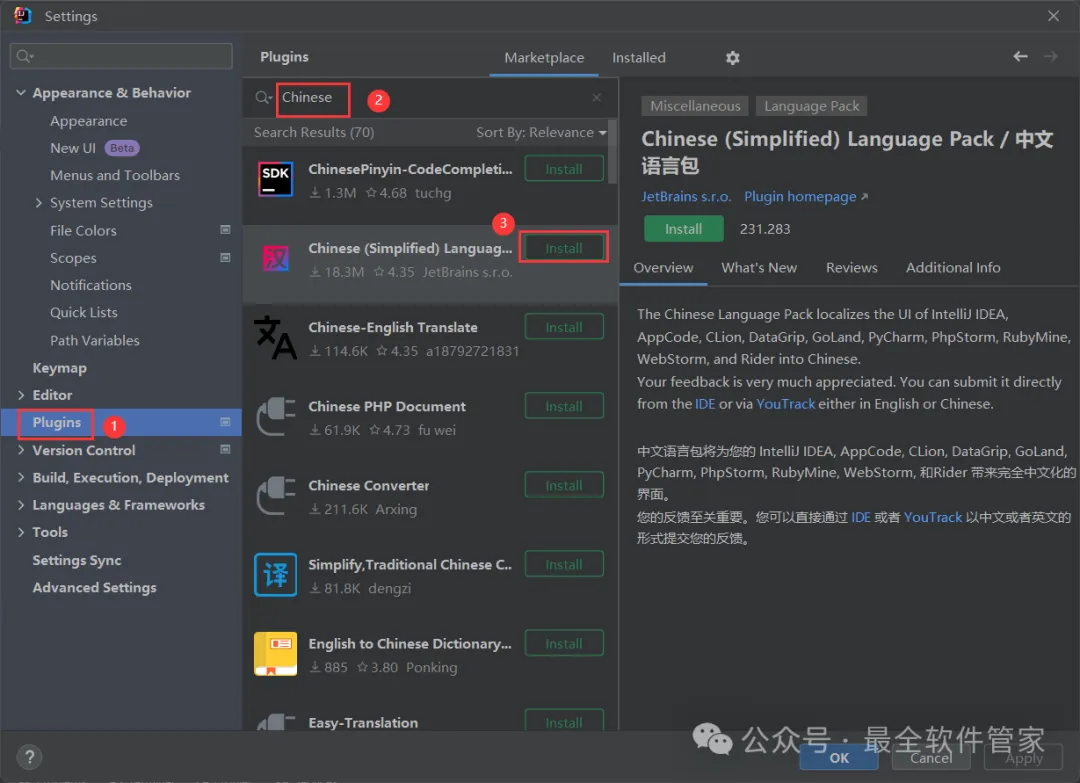
Task: Select Path Variables settings
Action: [94, 340]
